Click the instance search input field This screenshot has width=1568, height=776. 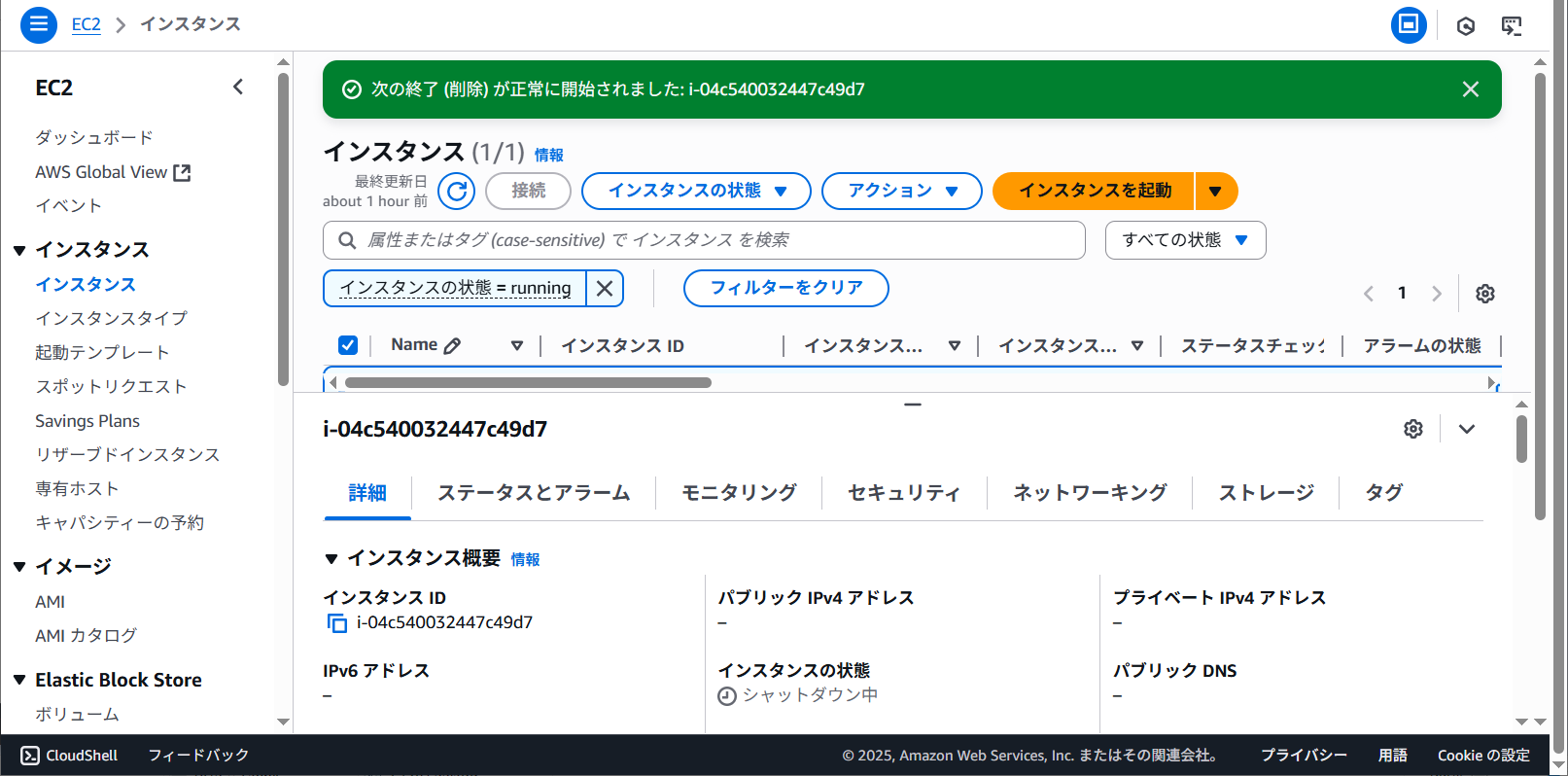719,240
